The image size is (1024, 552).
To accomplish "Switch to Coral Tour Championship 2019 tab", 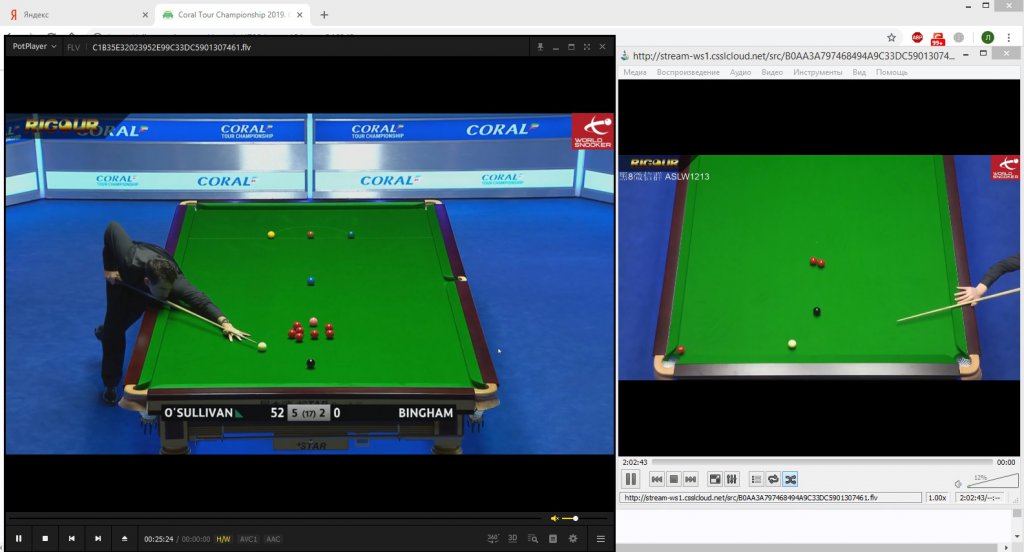I will tap(232, 14).
